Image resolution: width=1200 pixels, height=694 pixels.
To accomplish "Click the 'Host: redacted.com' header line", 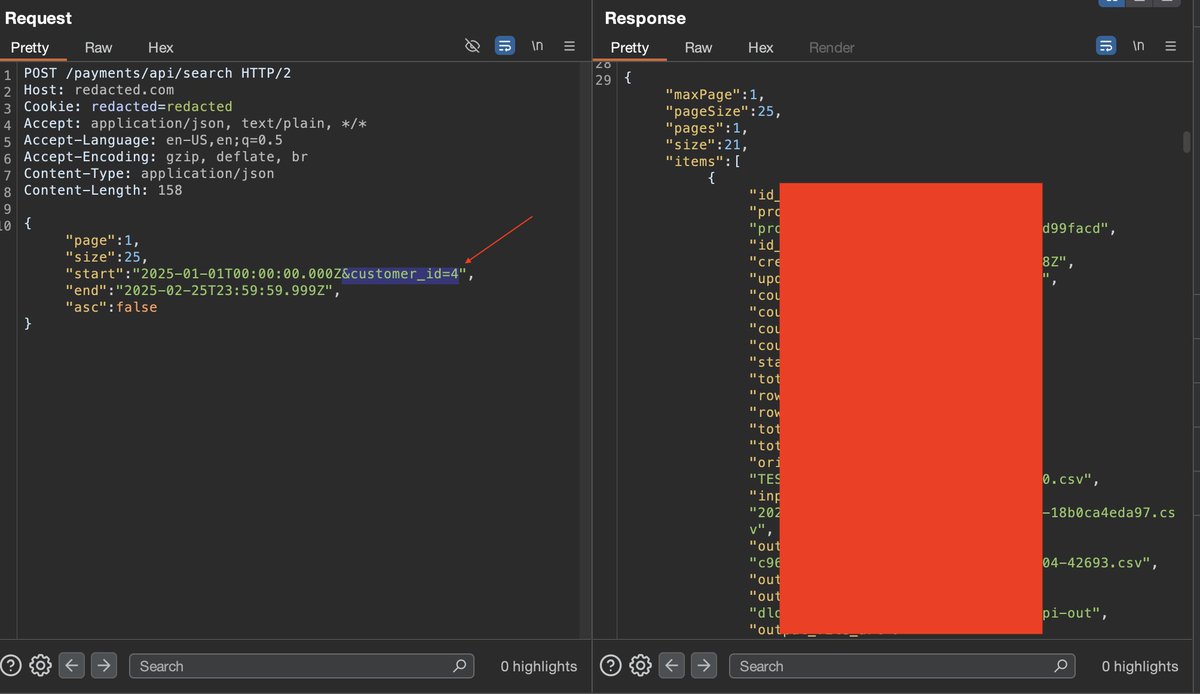I will 99,90.
